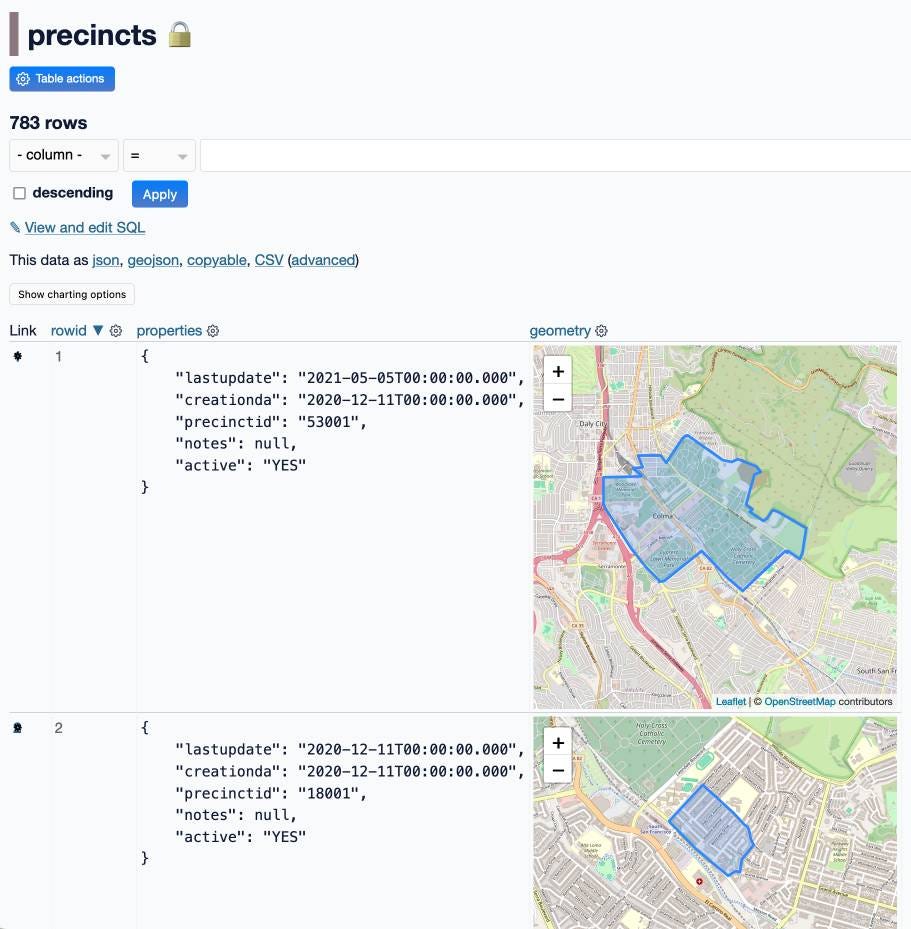The width and height of the screenshot is (911, 929).
Task: Click the 783 rows heading
Action: coord(49,123)
